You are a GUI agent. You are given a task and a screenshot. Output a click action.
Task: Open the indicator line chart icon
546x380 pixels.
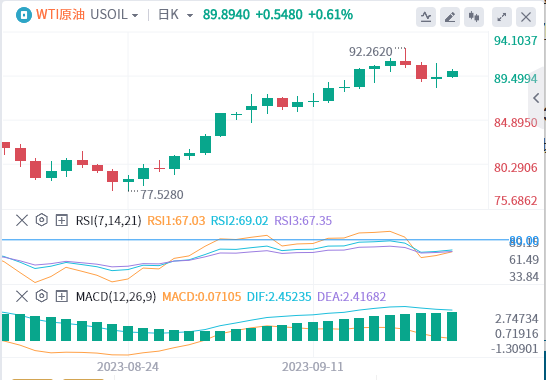tap(426, 16)
